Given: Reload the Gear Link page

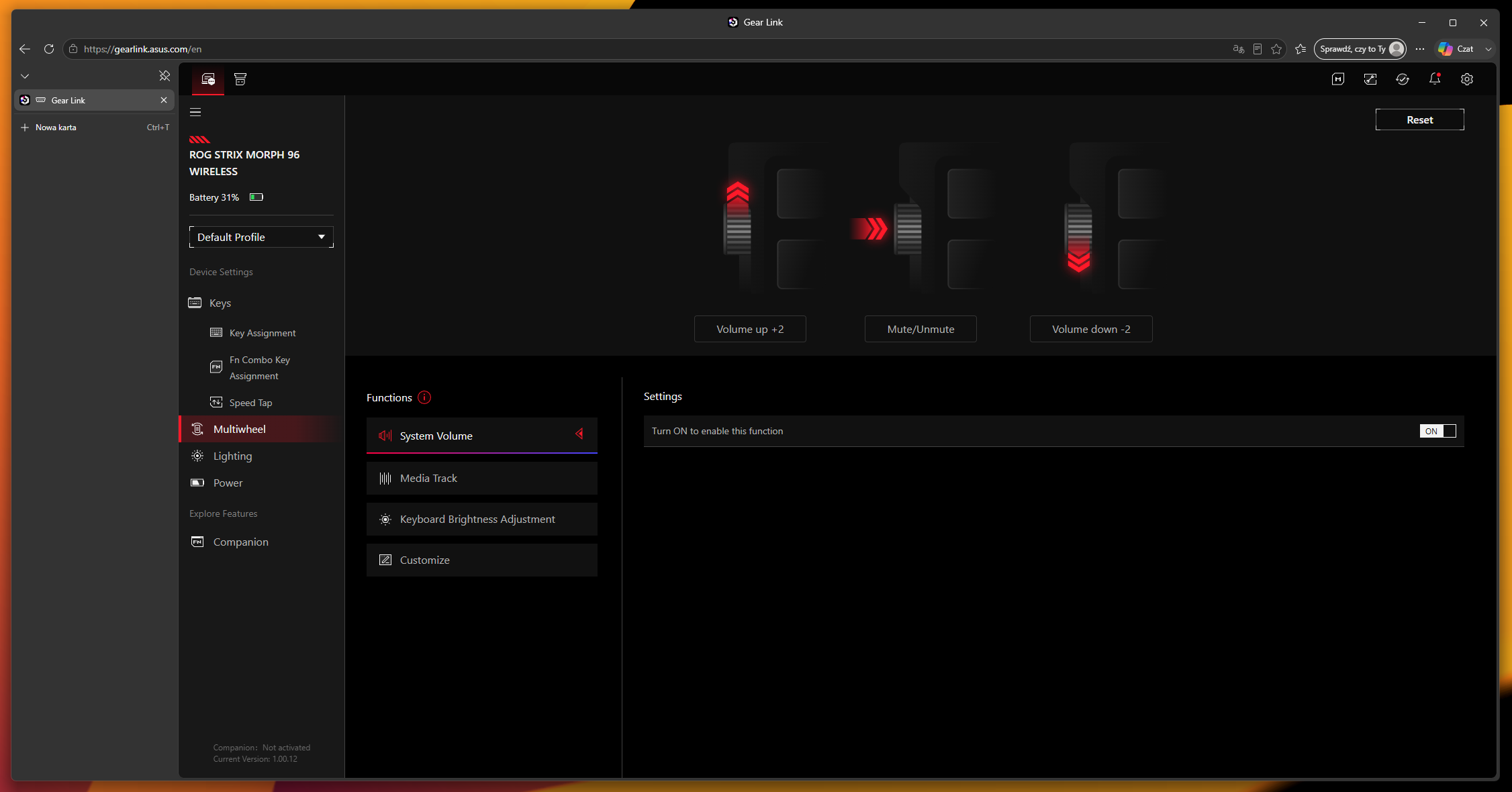Looking at the screenshot, I should tap(49, 49).
